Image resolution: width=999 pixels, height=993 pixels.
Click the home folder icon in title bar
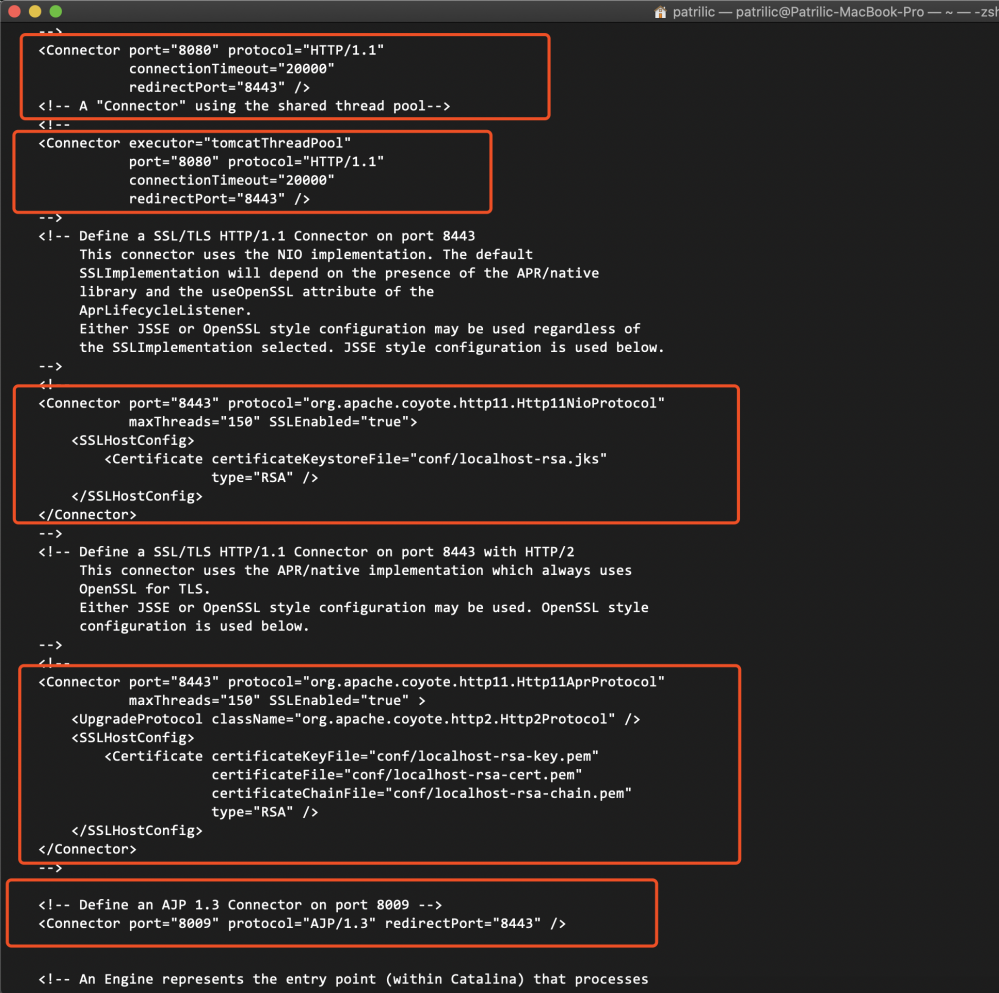point(660,11)
